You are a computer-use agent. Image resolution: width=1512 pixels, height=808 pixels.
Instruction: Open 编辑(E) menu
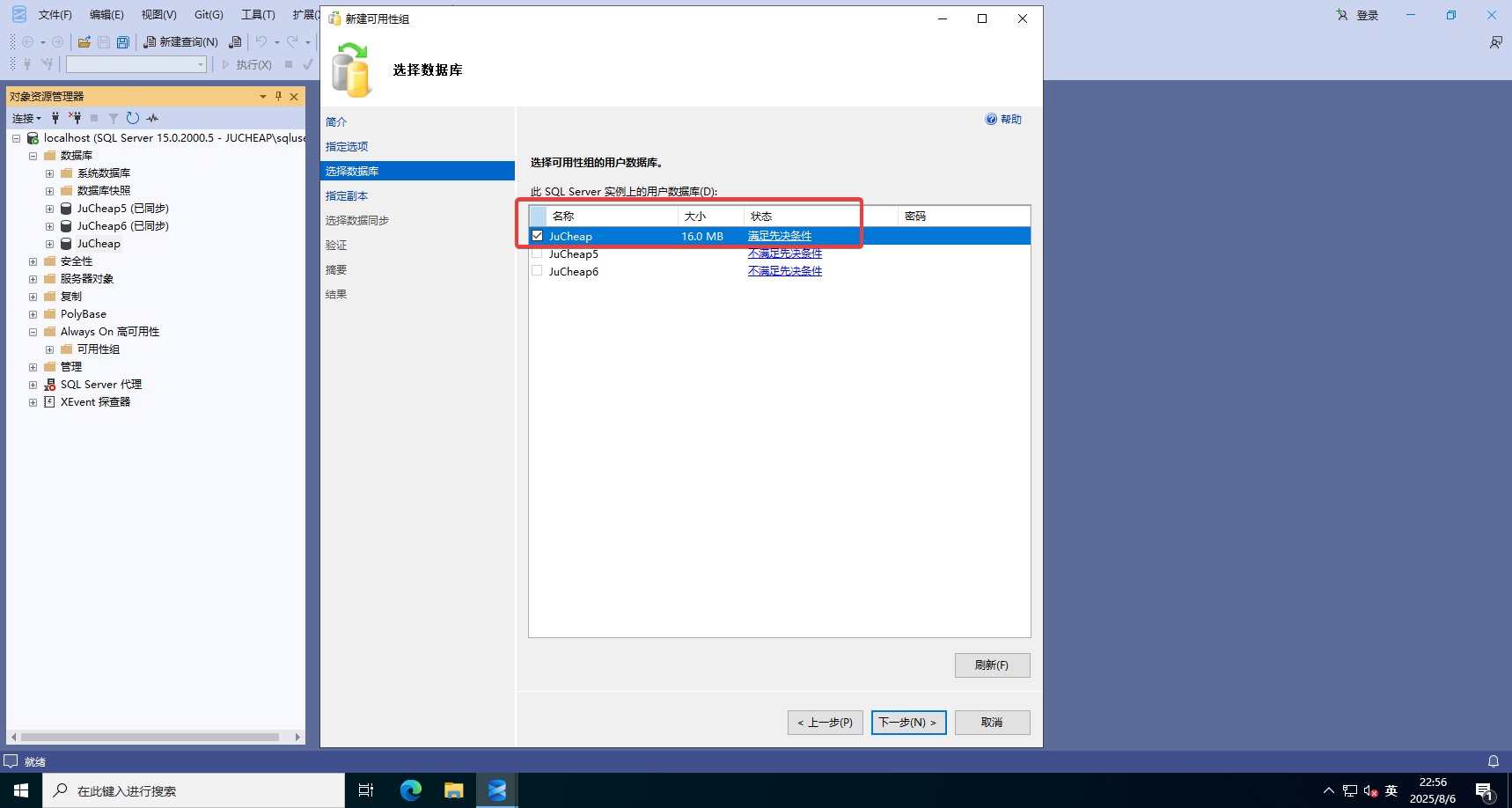pos(106,15)
